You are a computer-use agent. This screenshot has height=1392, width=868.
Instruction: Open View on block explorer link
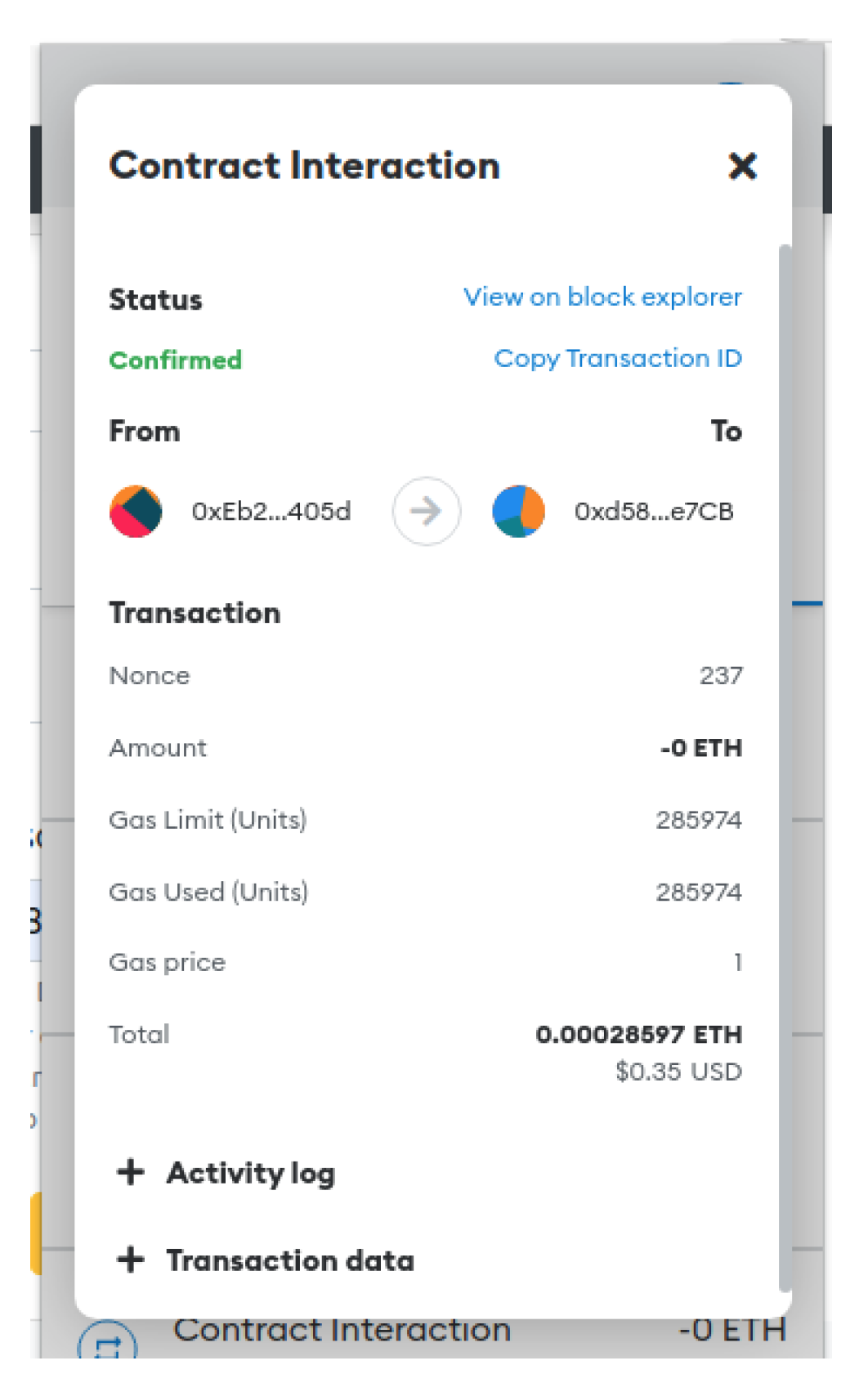click(x=602, y=297)
